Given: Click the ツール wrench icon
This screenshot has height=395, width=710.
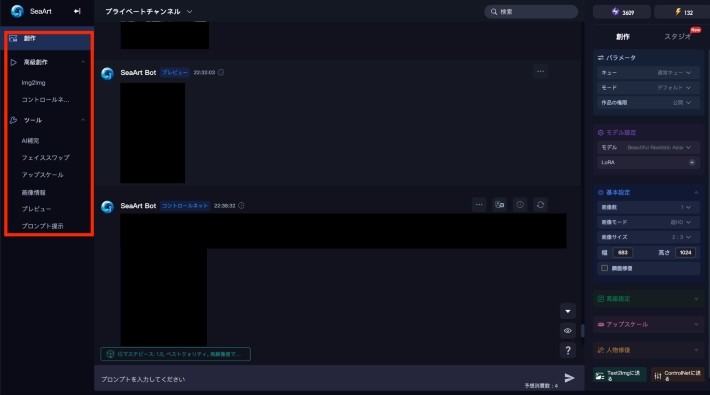Looking at the screenshot, I should pyautogui.click(x=13, y=120).
